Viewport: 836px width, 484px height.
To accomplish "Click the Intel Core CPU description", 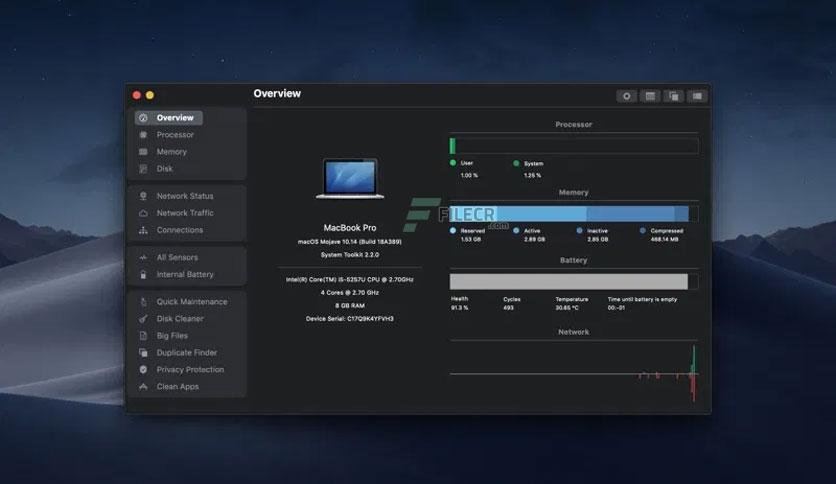I will (350, 279).
